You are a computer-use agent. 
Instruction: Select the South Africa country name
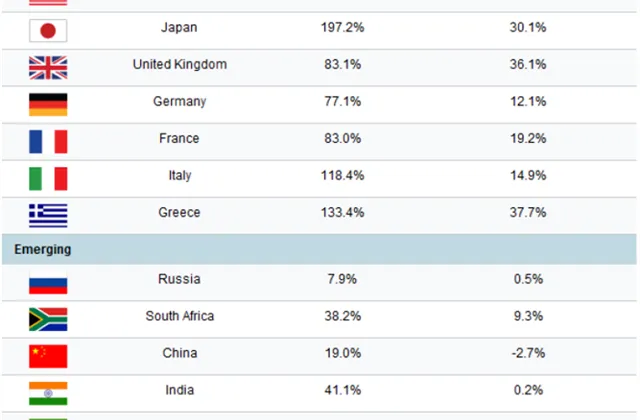point(180,316)
